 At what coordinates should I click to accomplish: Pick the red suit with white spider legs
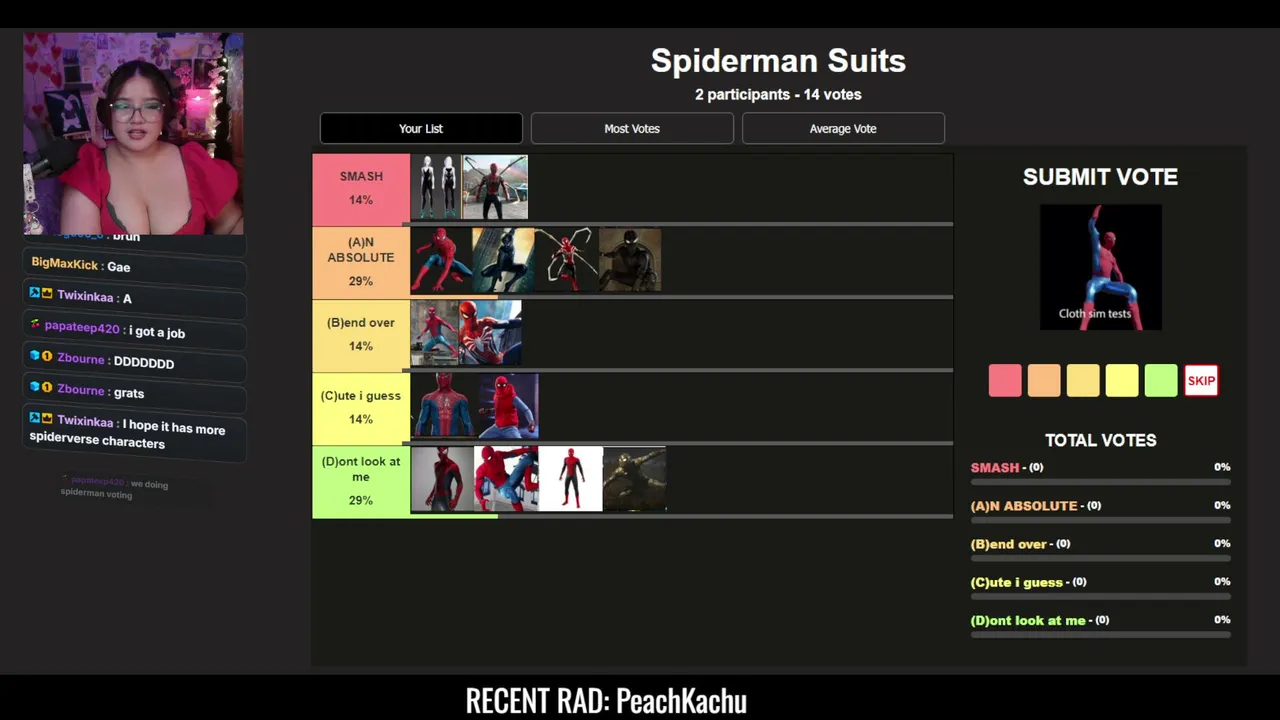click(566, 260)
